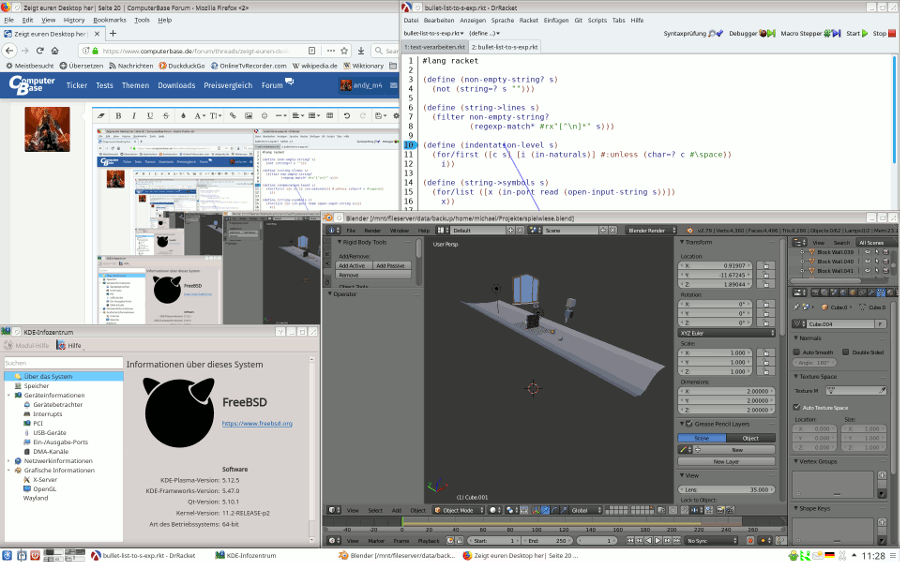
Task: Click Blender jump to end frame control
Action: [676, 541]
